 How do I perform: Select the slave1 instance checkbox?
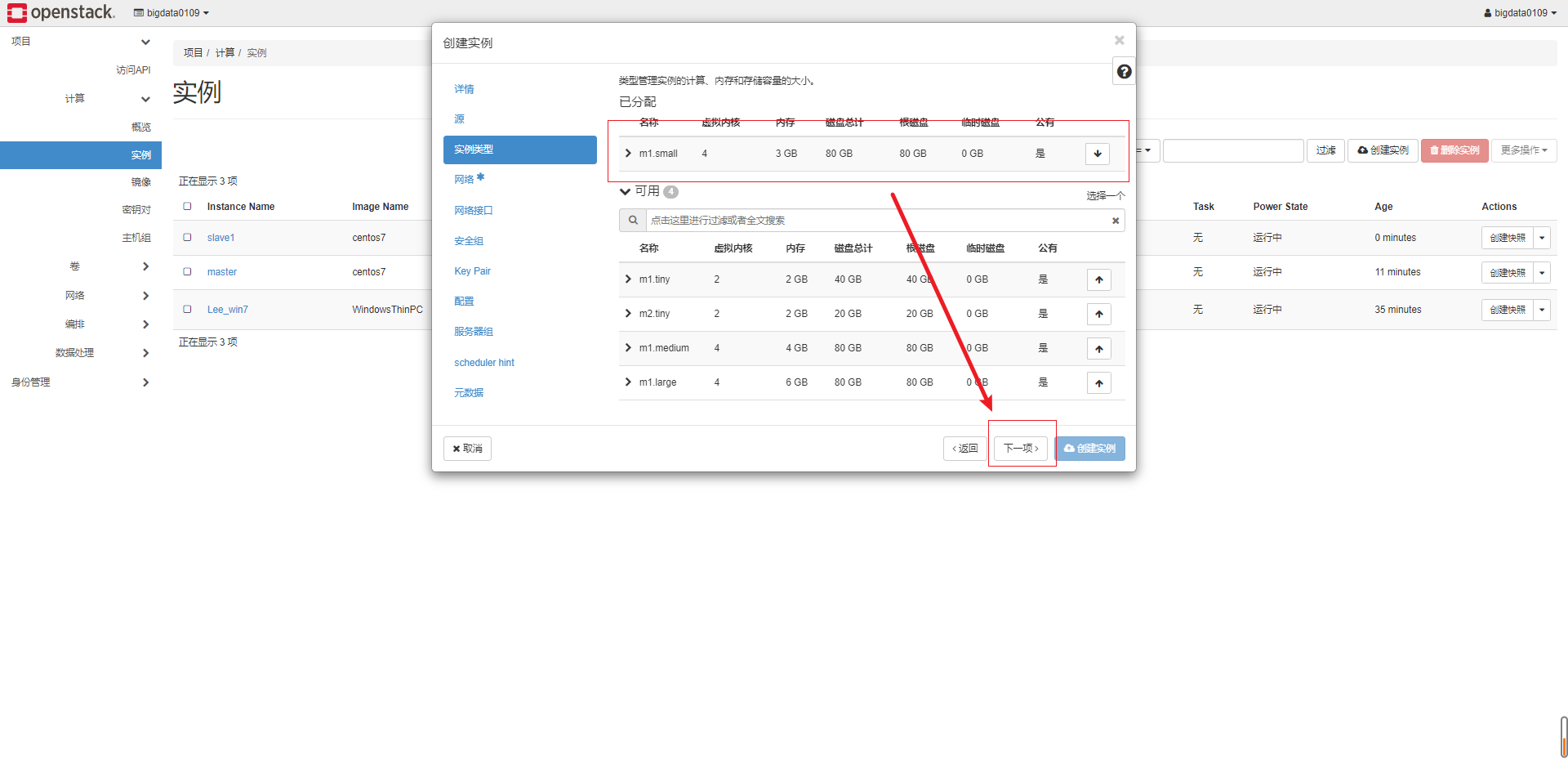(187, 237)
